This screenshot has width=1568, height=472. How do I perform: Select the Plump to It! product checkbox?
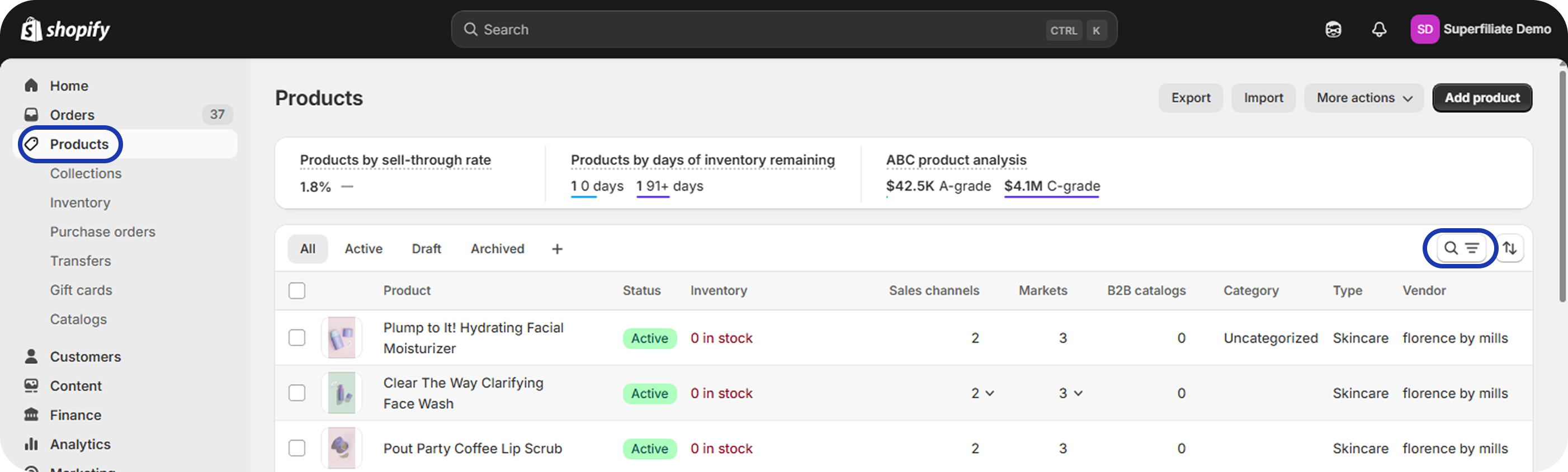(297, 337)
